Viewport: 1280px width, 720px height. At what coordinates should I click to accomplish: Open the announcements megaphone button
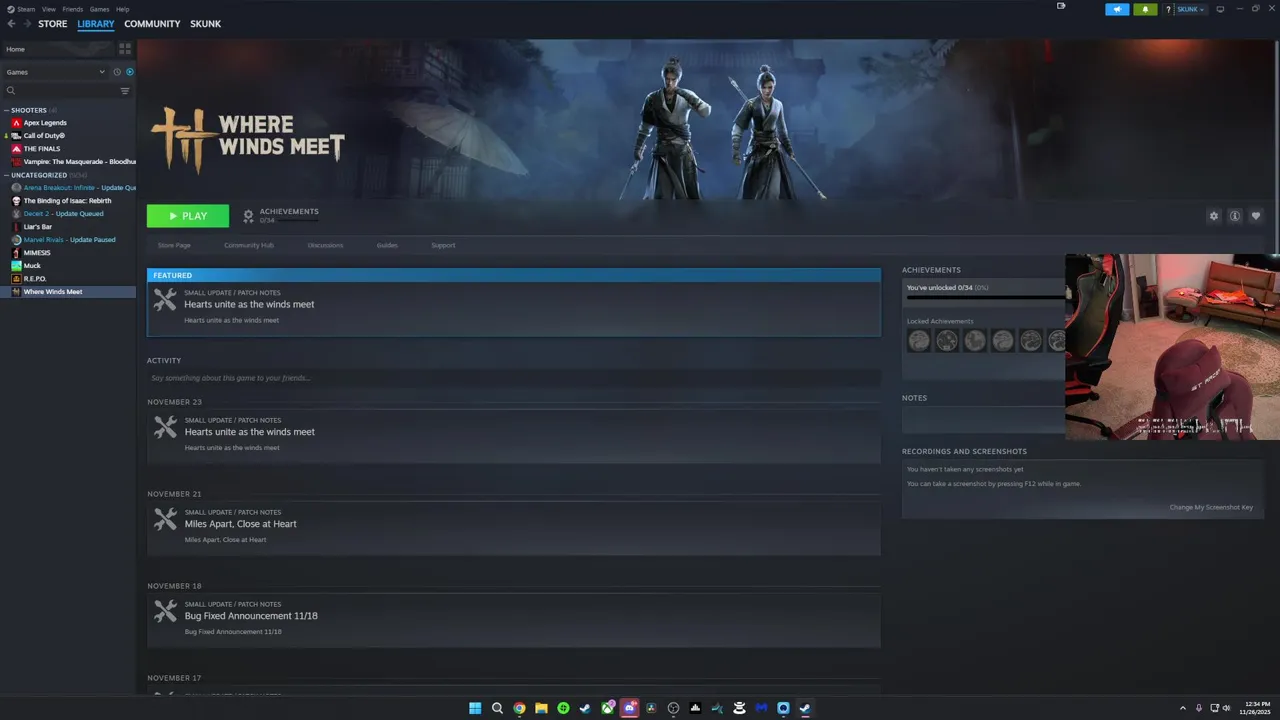pyautogui.click(x=1117, y=9)
